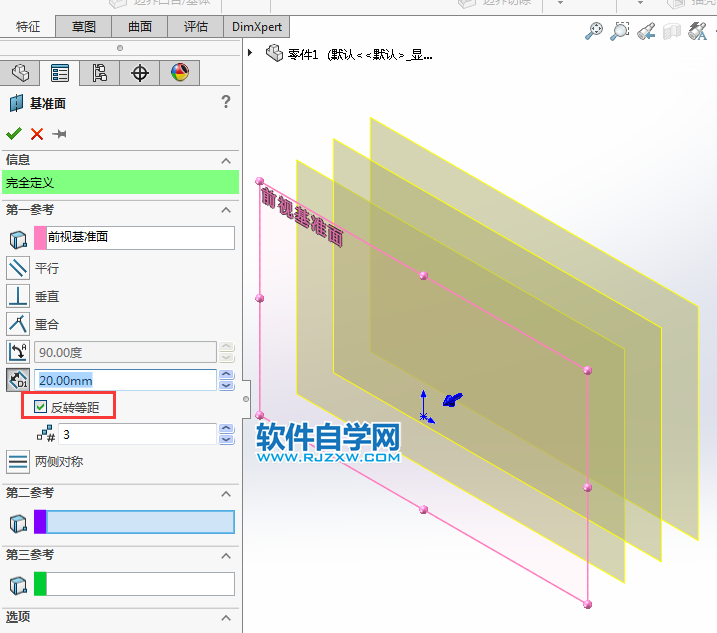Click the blue flip direction arrow
Image resolution: width=717 pixels, height=633 pixels.
(452, 400)
